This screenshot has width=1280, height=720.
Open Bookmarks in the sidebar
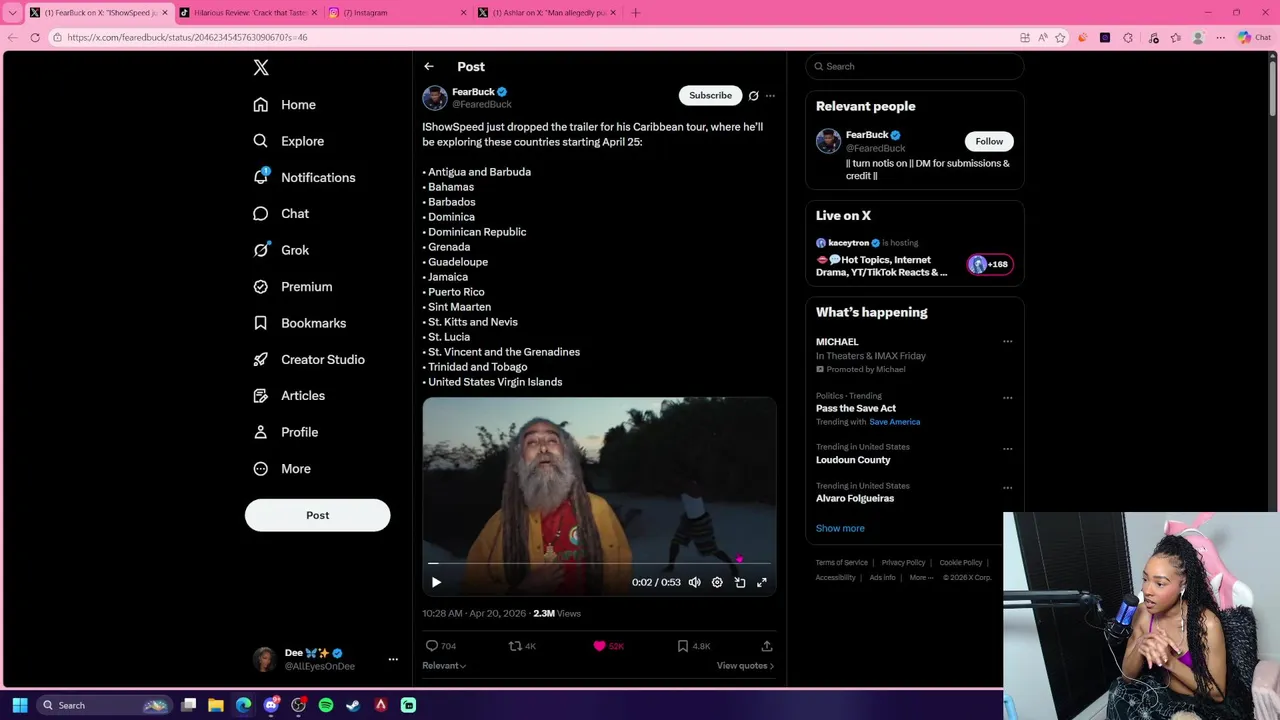(x=299, y=323)
